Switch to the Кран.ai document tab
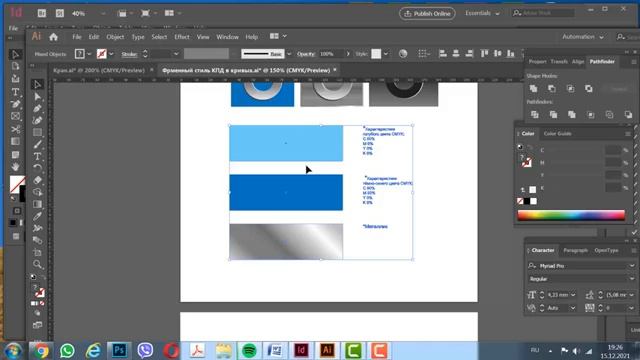This screenshot has width=640, height=360. (99, 70)
